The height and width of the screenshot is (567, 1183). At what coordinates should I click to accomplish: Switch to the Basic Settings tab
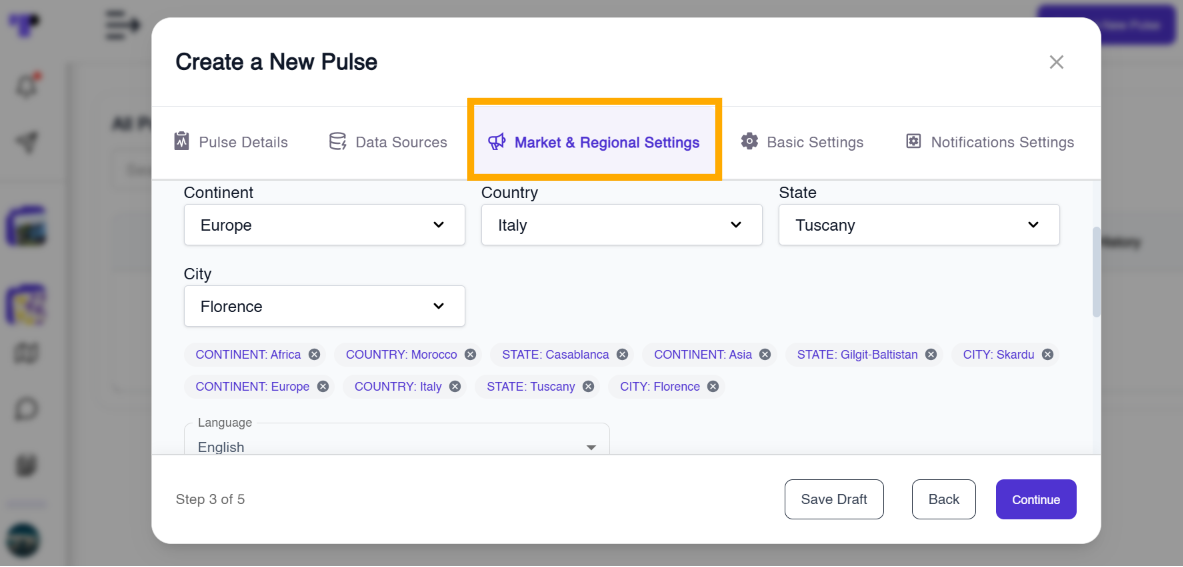(x=802, y=142)
